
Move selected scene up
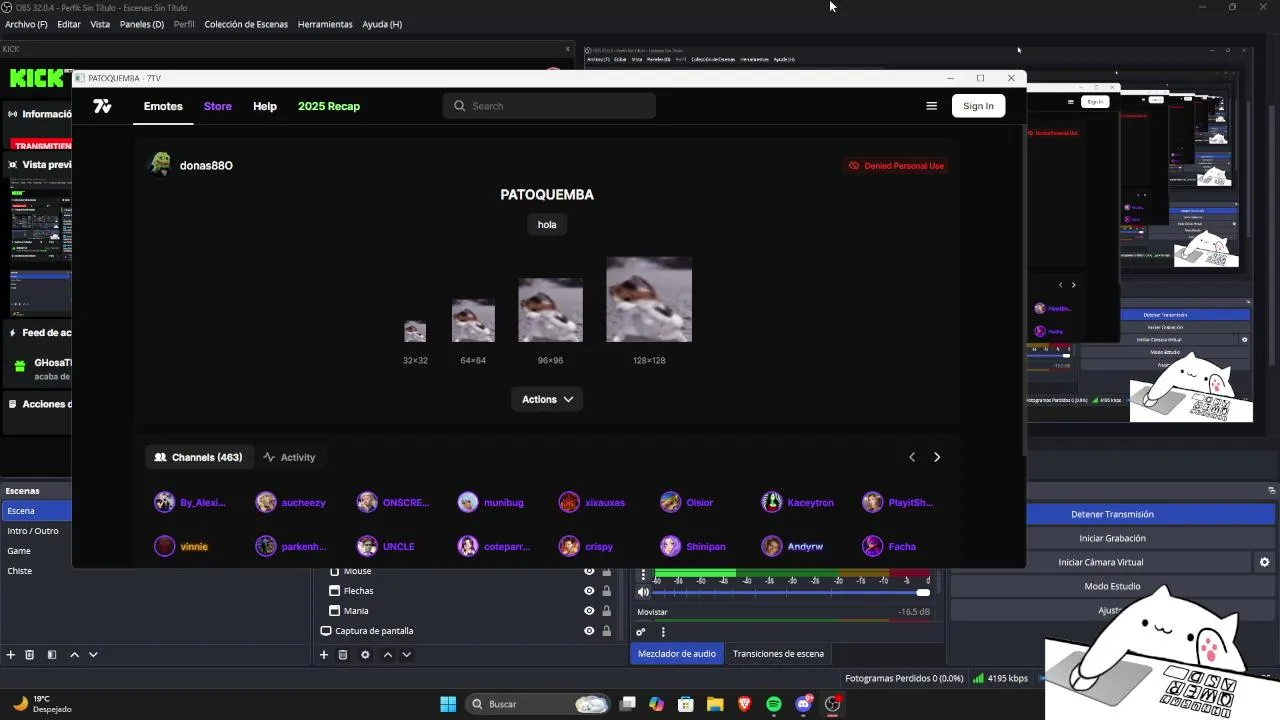click(74, 655)
